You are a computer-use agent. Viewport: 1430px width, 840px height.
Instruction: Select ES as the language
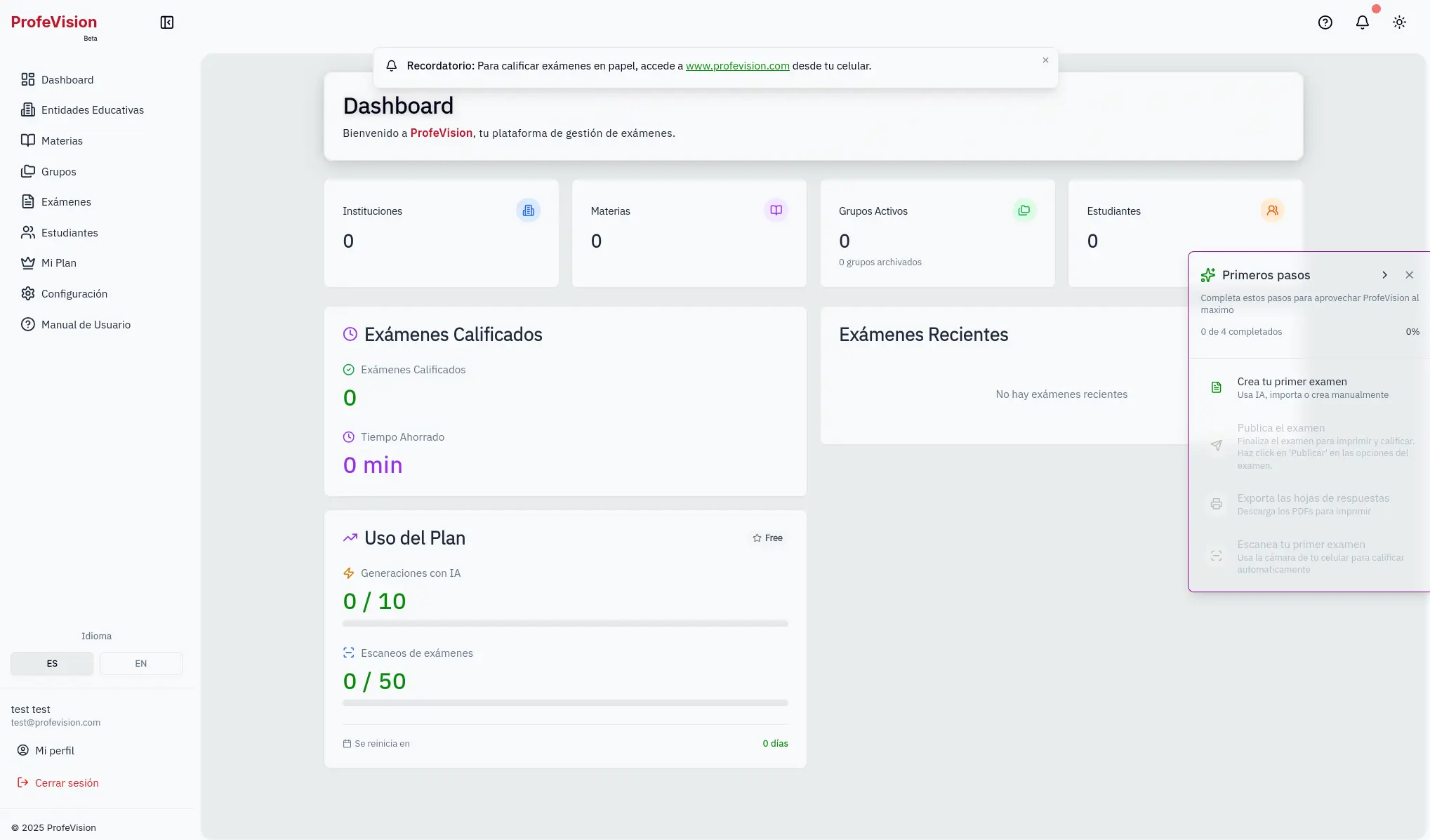pyautogui.click(x=51, y=663)
